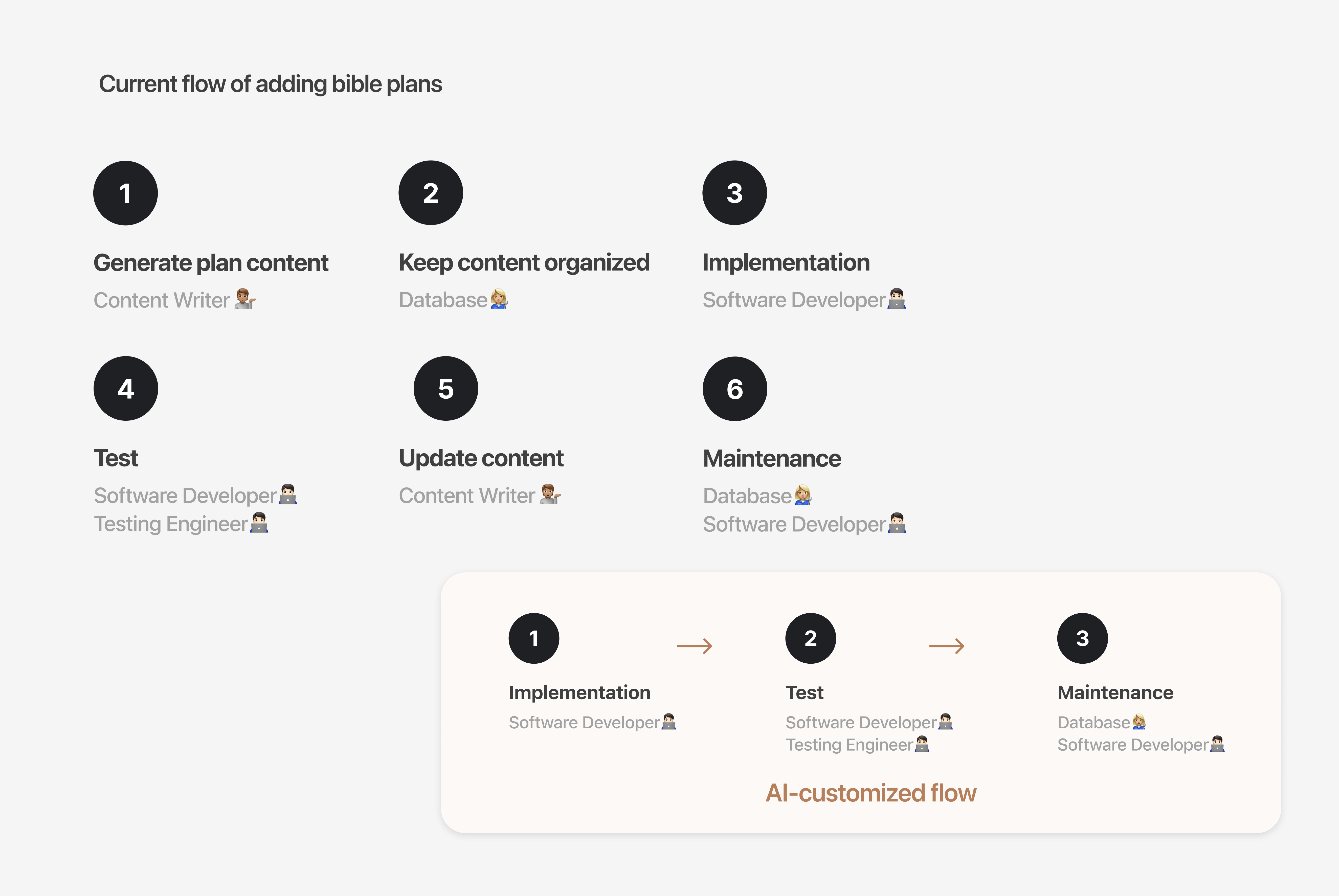1339x896 pixels.
Task: Click the first arrow in the AI-customized flow
Action: pos(694,646)
